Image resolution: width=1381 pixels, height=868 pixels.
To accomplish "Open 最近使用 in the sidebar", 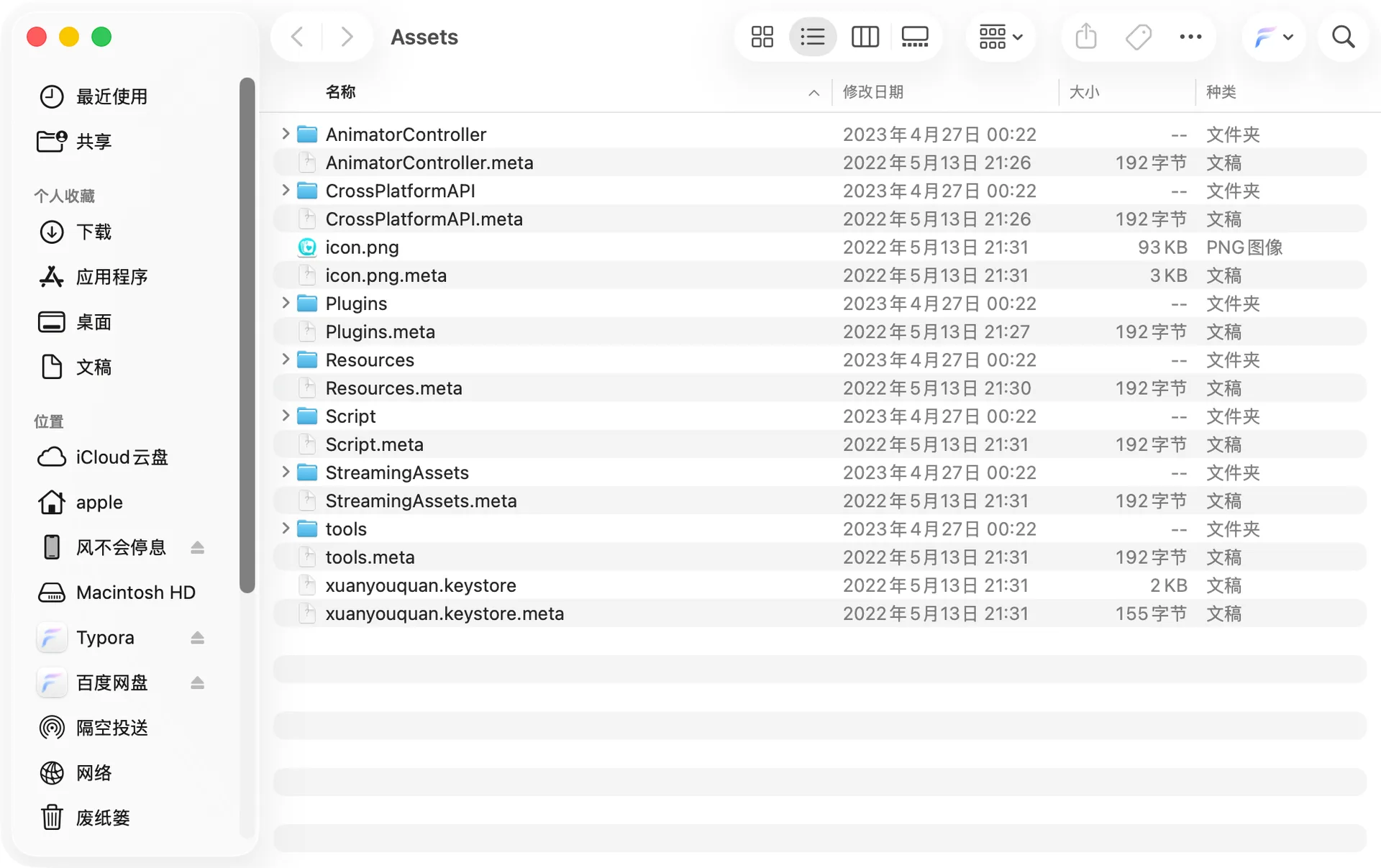I will pos(94,96).
